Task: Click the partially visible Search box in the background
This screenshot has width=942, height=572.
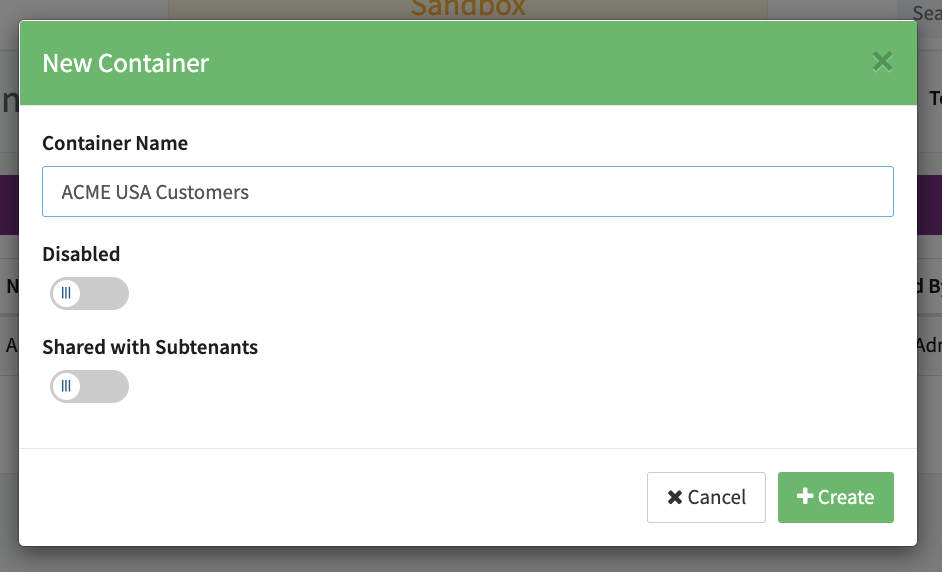Action: pos(925,12)
